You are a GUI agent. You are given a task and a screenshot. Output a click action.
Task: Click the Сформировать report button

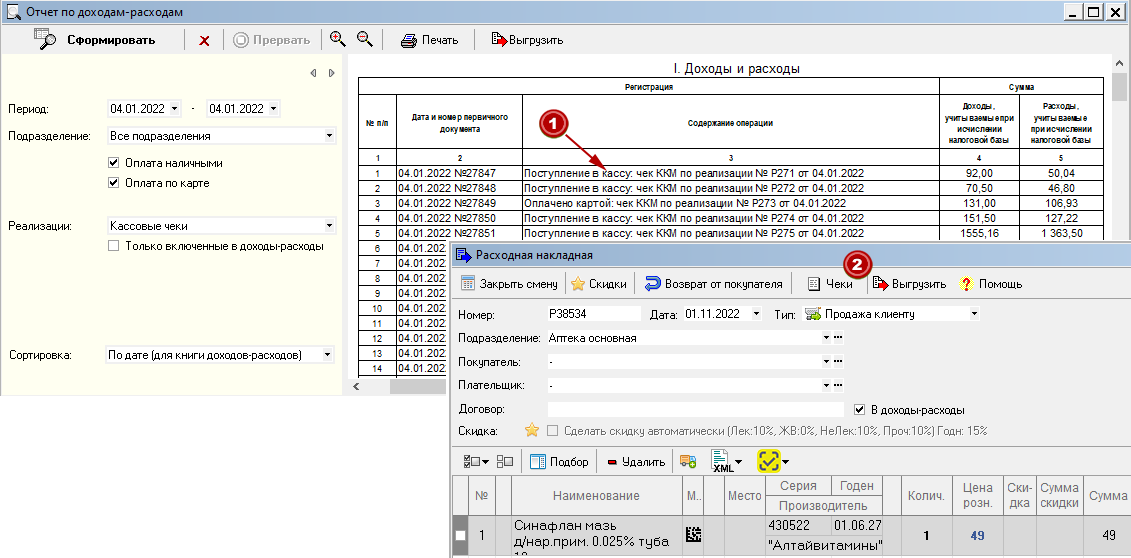pyautogui.click(x=94, y=40)
